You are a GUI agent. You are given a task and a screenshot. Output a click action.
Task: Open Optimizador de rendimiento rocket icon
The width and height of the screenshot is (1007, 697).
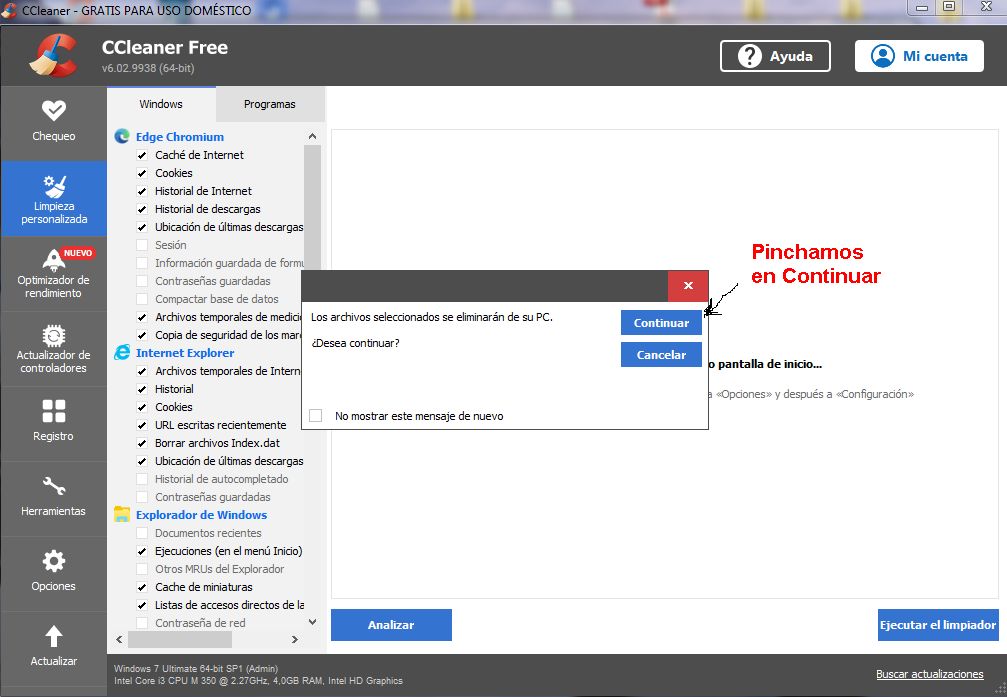(x=54, y=260)
